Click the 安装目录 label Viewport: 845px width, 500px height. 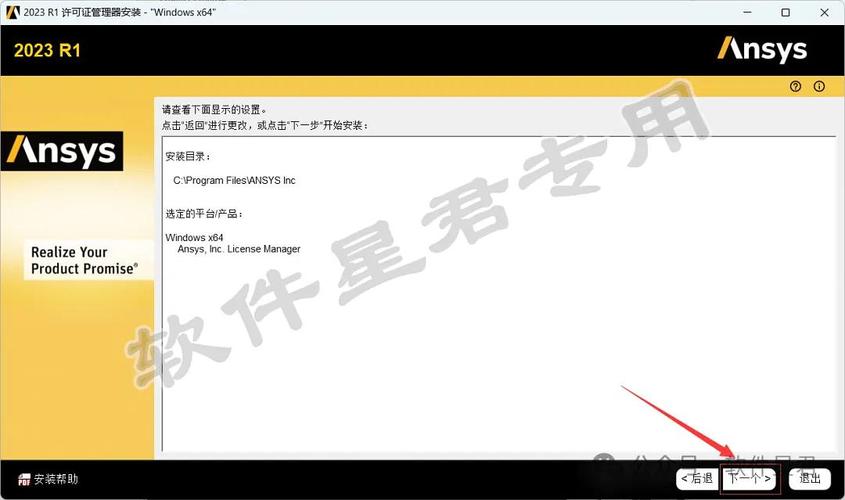coord(188,156)
